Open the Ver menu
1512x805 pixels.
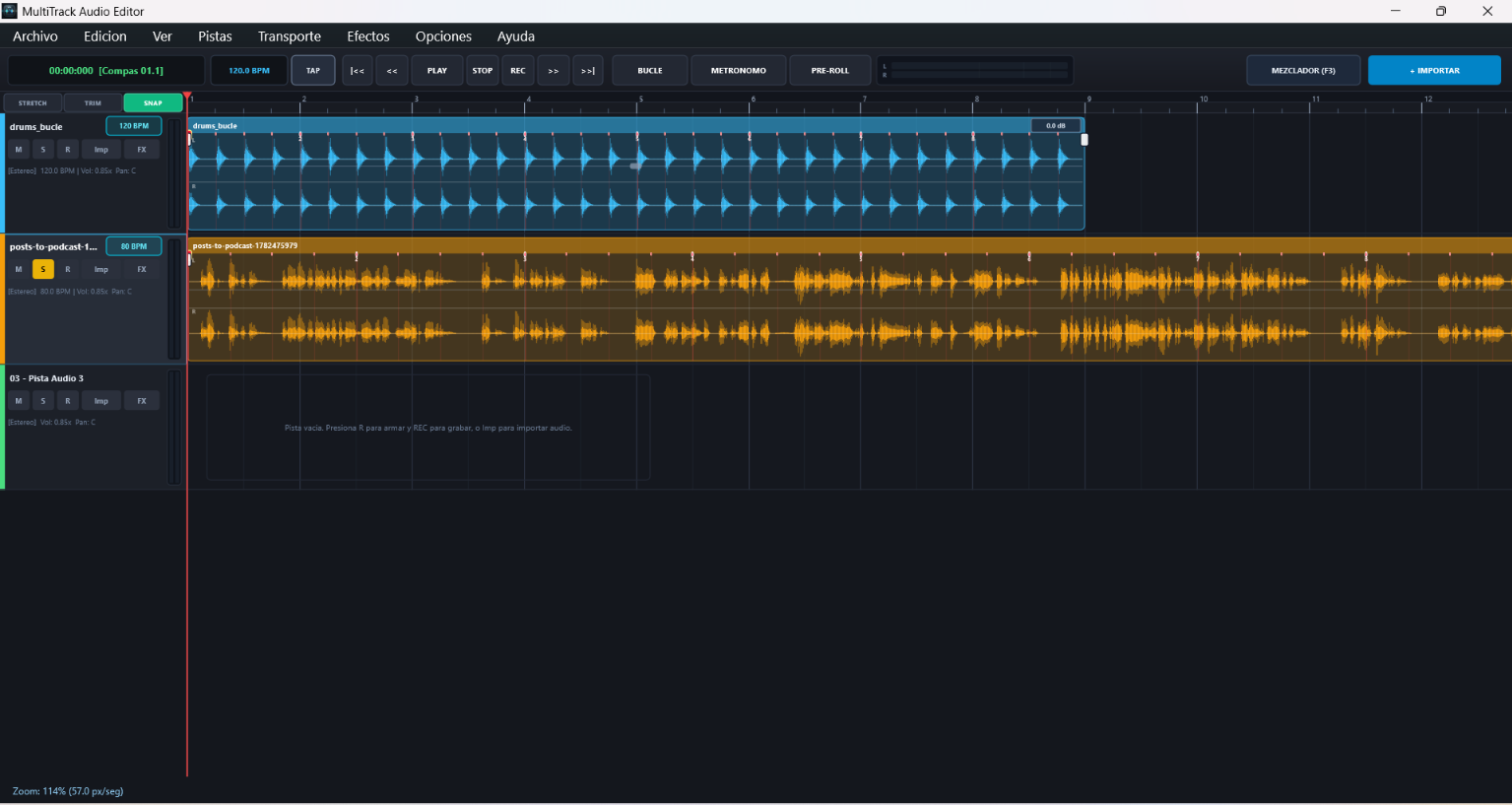pos(163,36)
